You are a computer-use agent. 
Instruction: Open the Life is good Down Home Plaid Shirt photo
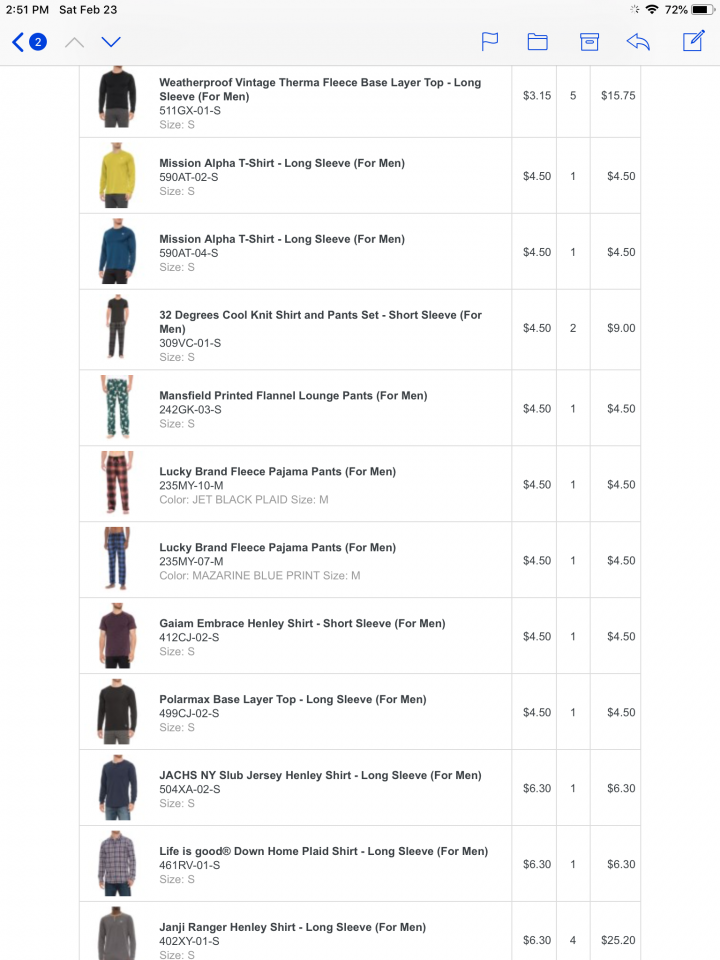[x=116, y=864]
